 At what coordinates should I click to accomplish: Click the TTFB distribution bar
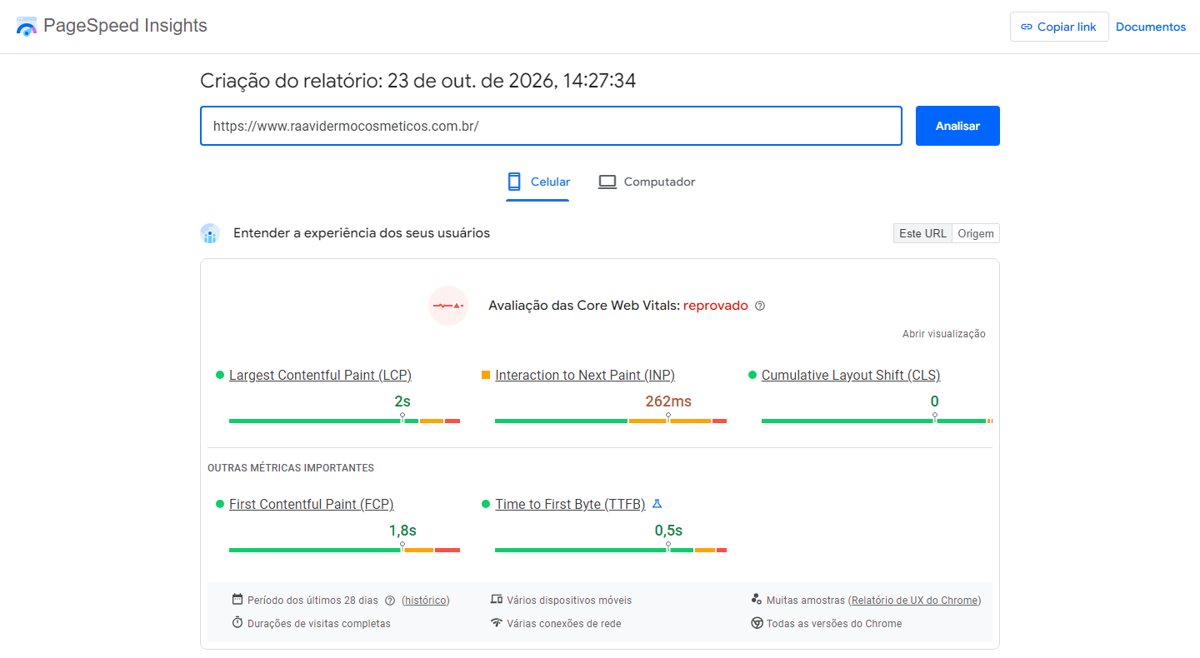pos(611,550)
